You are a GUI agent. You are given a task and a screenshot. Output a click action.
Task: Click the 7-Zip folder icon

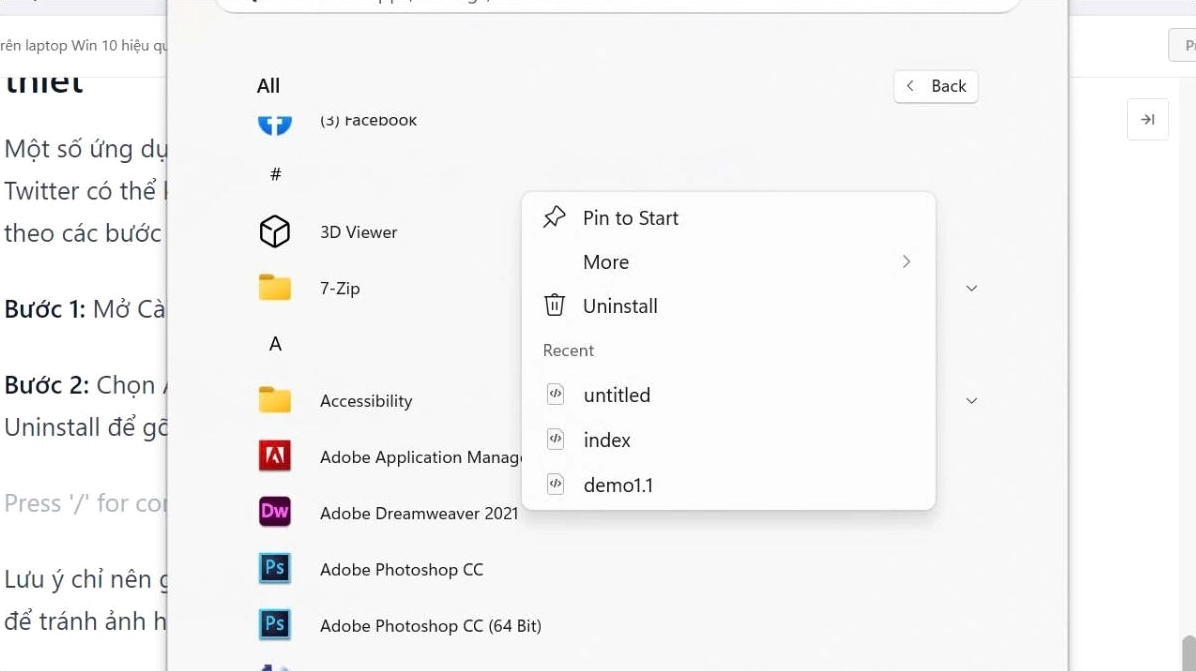(x=274, y=288)
